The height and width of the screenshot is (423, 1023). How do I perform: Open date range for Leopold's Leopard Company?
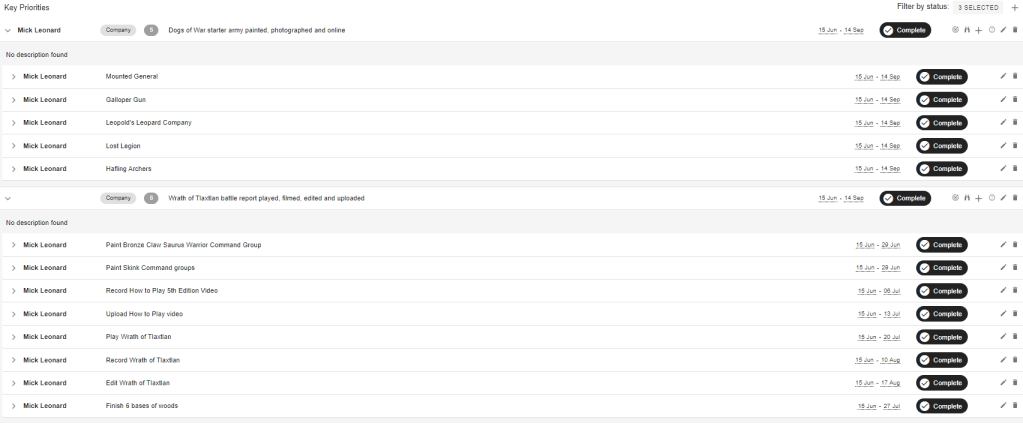click(x=877, y=123)
